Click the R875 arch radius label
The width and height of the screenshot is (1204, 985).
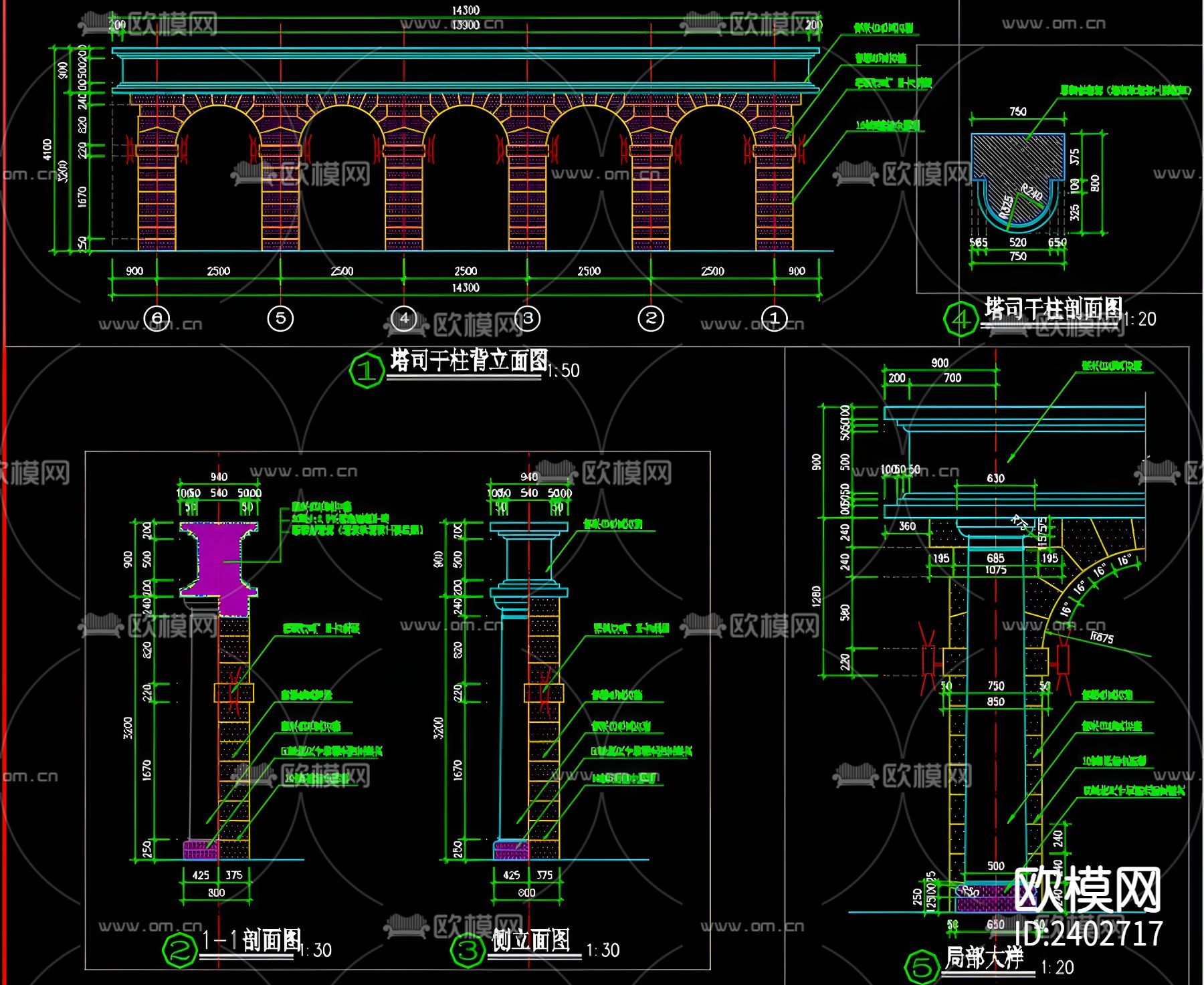tap(1102, 637)
